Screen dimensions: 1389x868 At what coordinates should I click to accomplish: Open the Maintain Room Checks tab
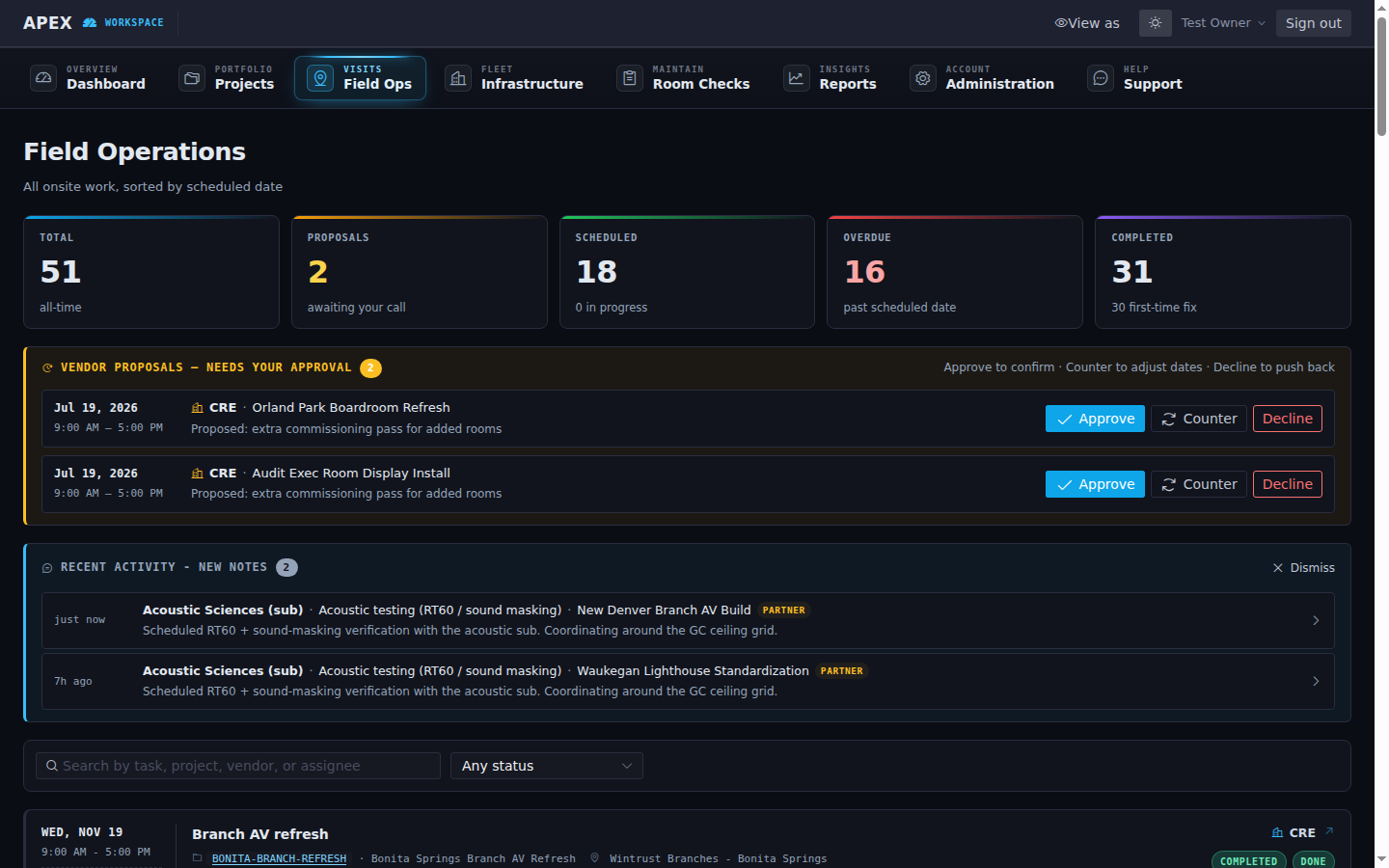pos(684,78)
